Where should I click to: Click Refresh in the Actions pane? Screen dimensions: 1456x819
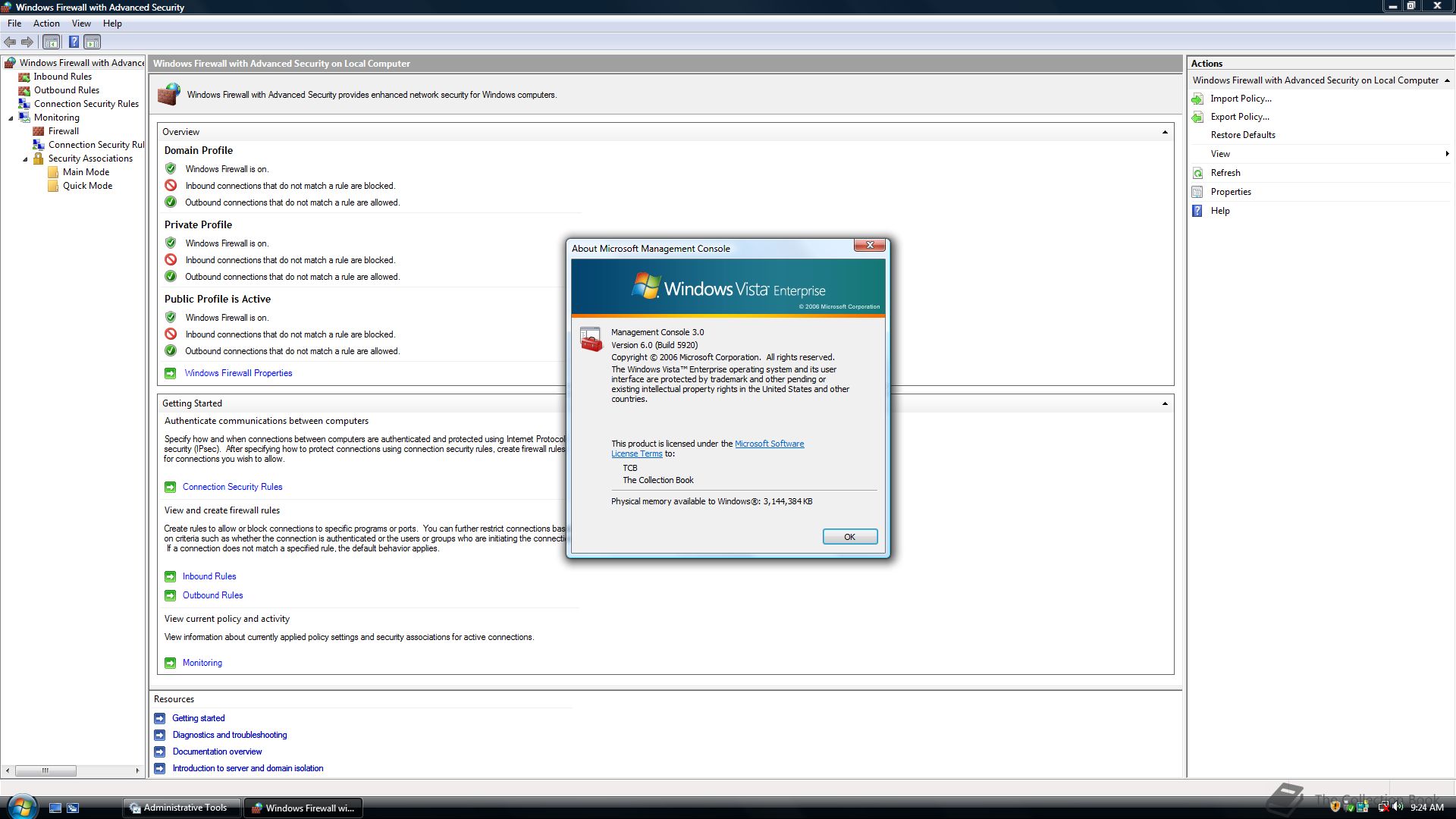pyautogui.click(x=1225, y=173)
